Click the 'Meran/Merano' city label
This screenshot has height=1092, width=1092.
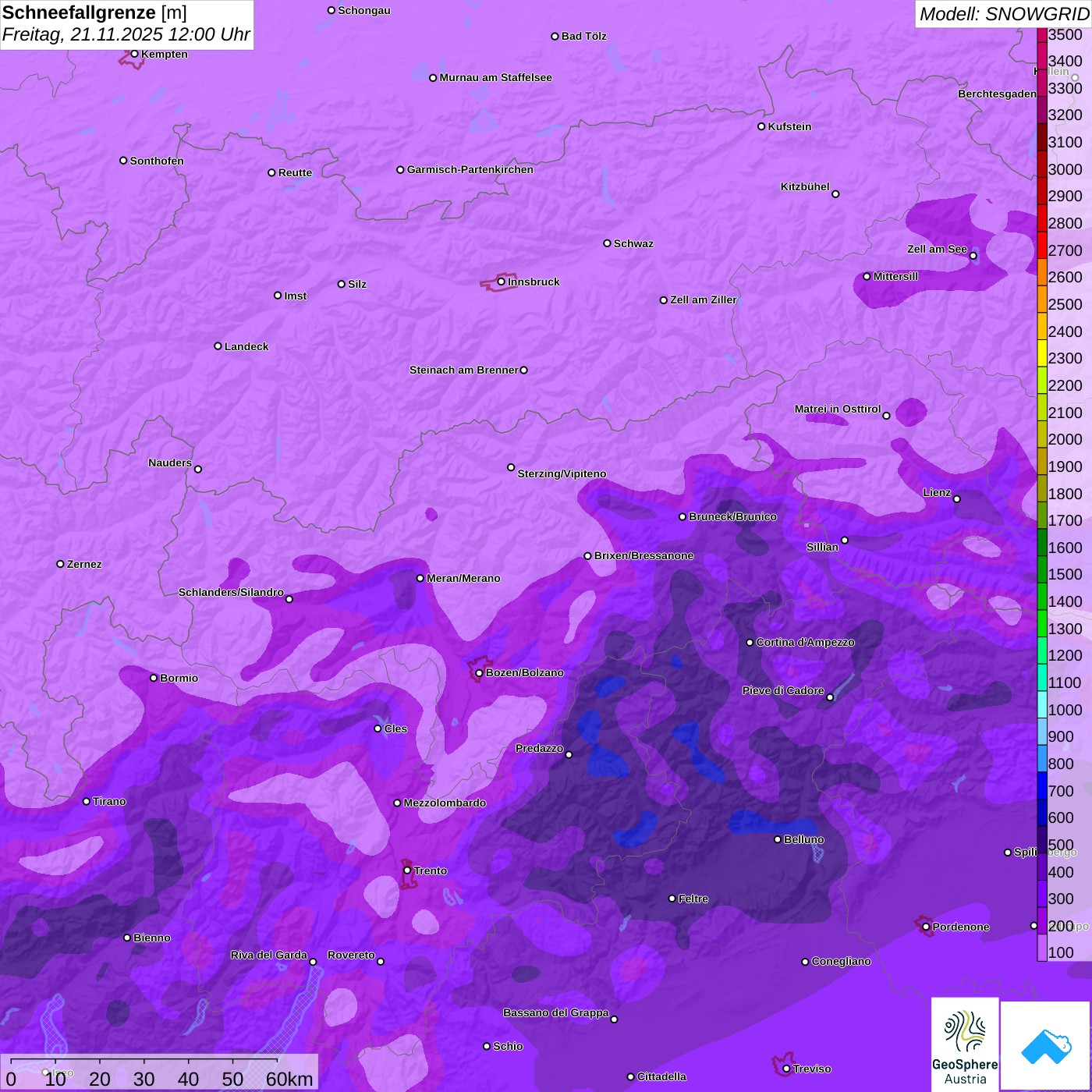click(463, 578)
